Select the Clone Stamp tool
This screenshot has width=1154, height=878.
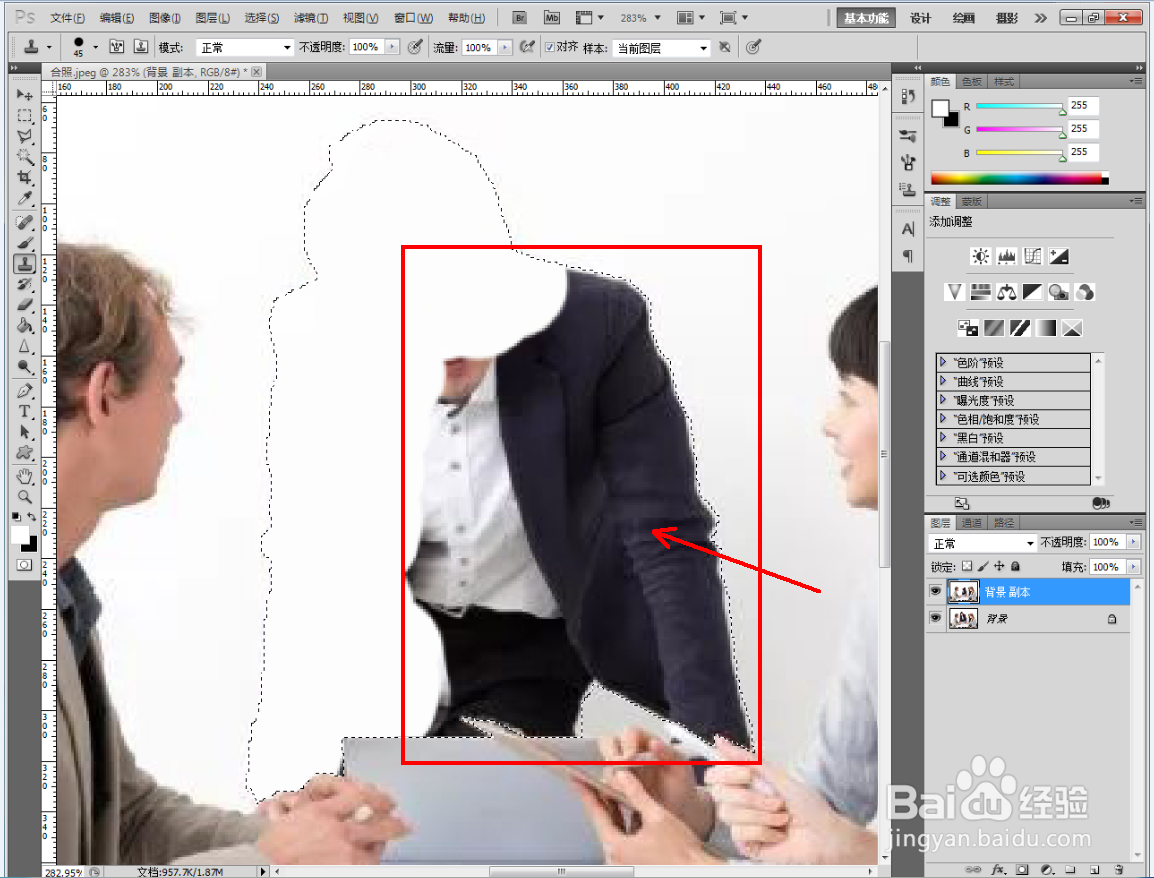pos(24,263)
